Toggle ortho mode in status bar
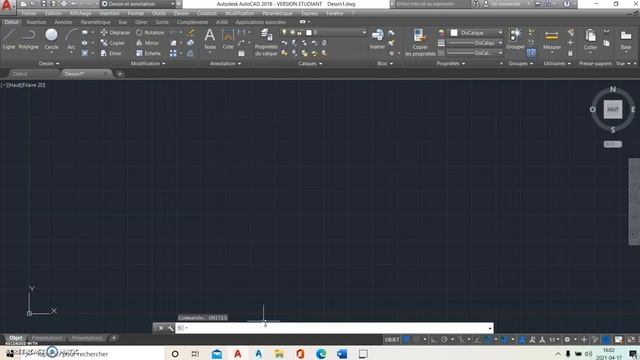Image resolution: width=640 pixels, height=360 pixels. pos(434,340)
